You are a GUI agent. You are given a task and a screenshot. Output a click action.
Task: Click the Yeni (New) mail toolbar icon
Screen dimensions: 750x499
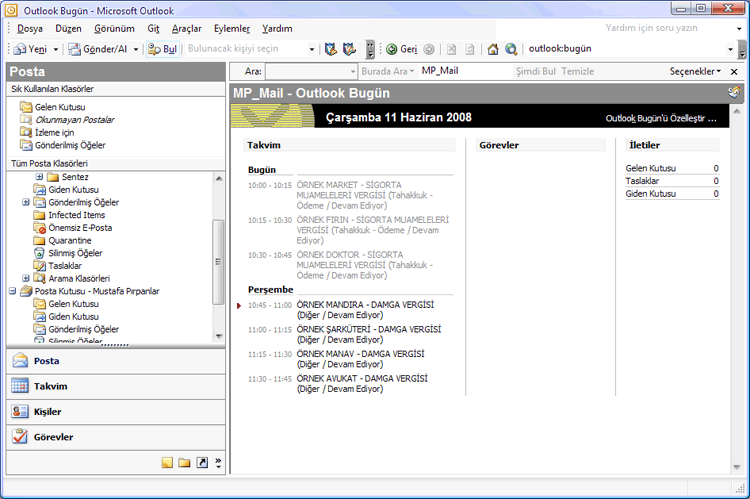[x=20, y=49]
